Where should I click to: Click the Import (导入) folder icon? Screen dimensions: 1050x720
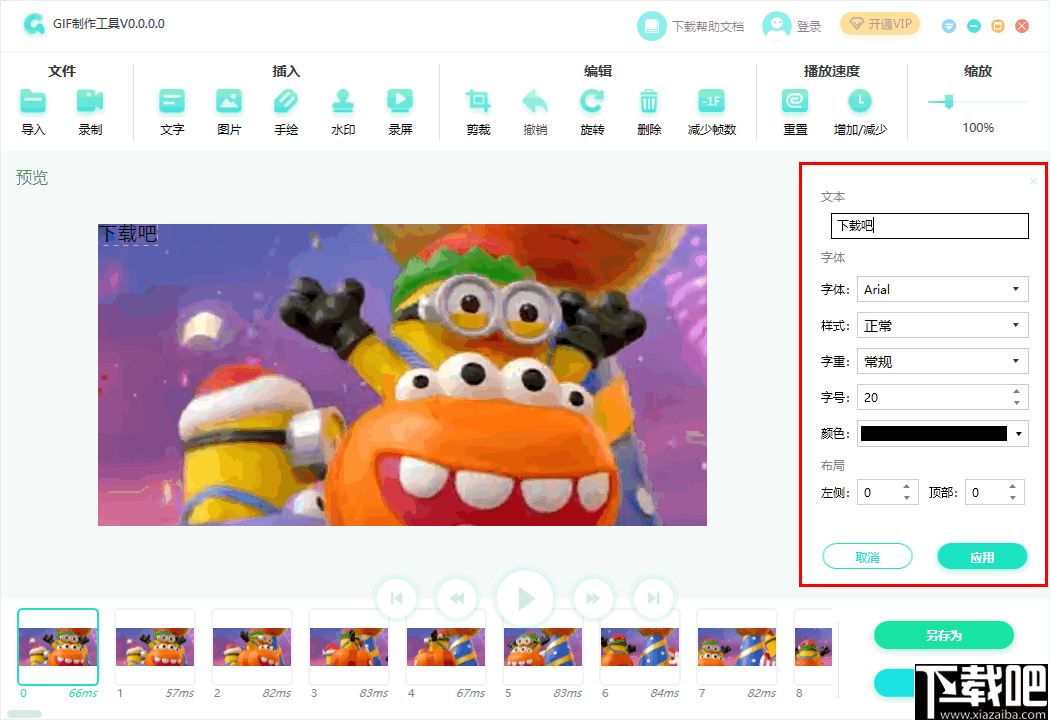tap(33, 102)
